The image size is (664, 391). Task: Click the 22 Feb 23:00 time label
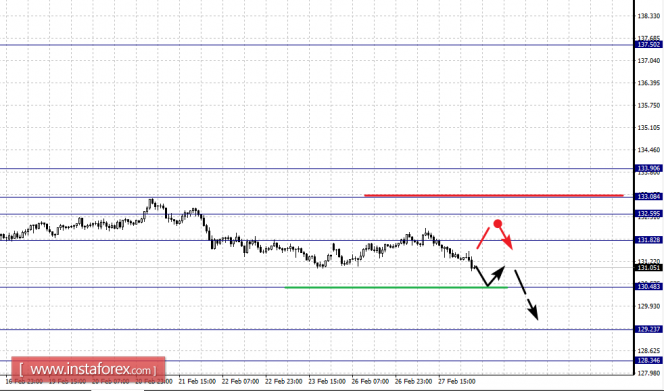[284, 381]
